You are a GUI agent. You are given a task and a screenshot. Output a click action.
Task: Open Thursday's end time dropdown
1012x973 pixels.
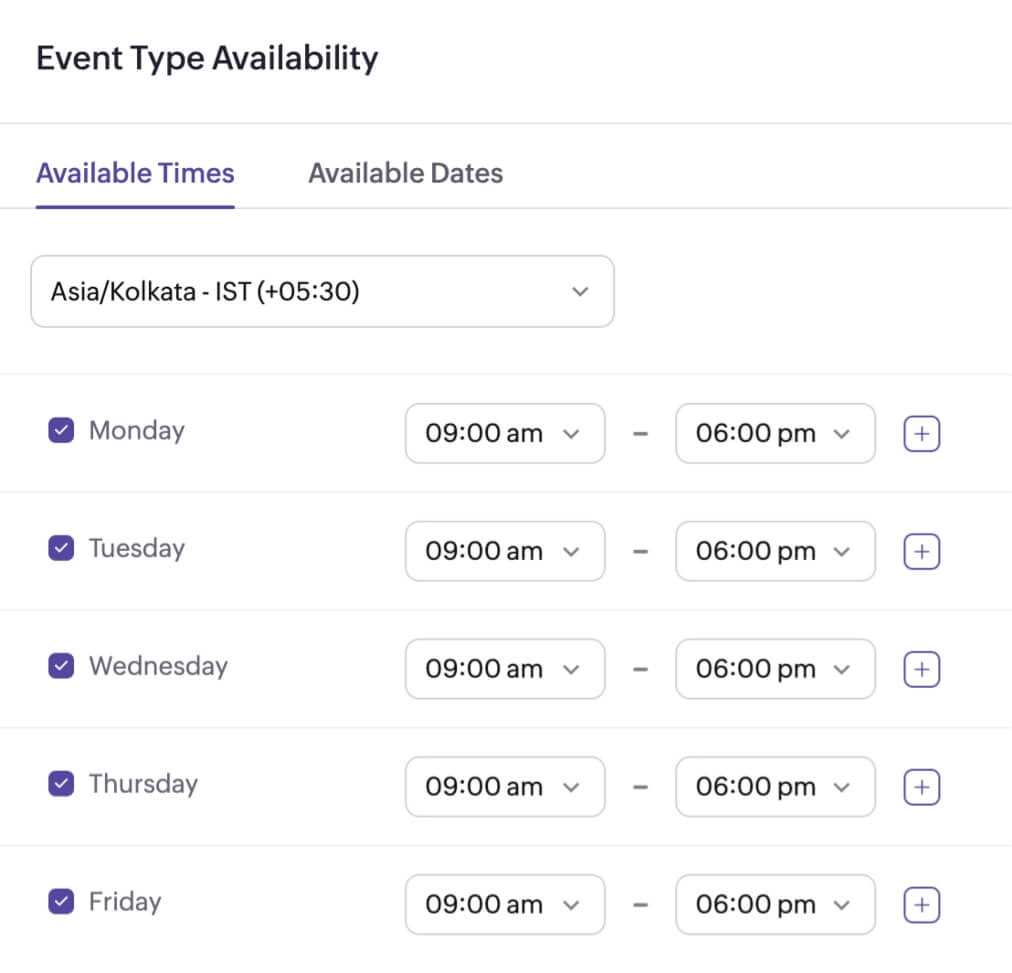tap(775, 787)
